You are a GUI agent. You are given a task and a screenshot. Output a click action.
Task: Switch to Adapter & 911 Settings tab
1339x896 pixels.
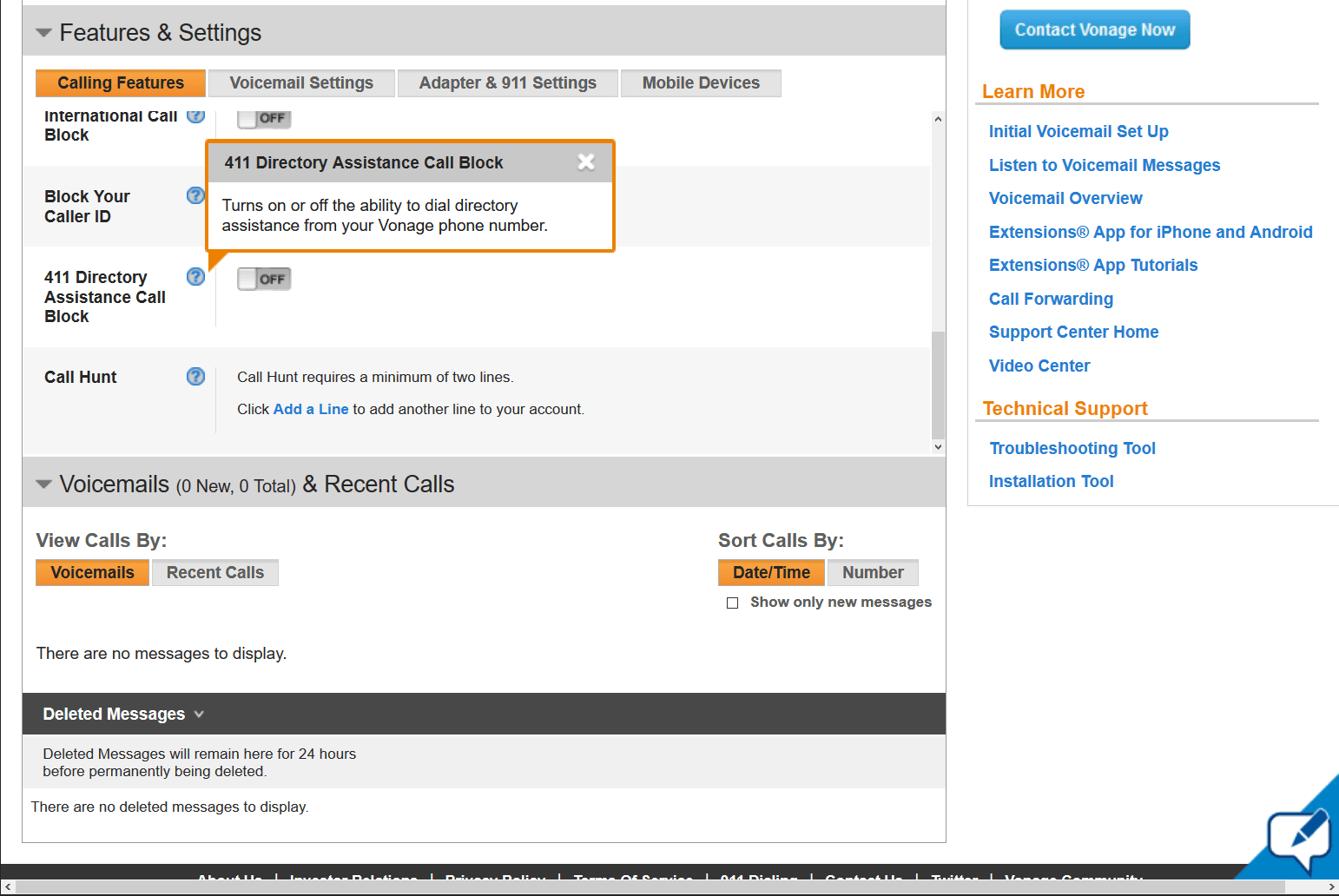(x=508, y=83)
